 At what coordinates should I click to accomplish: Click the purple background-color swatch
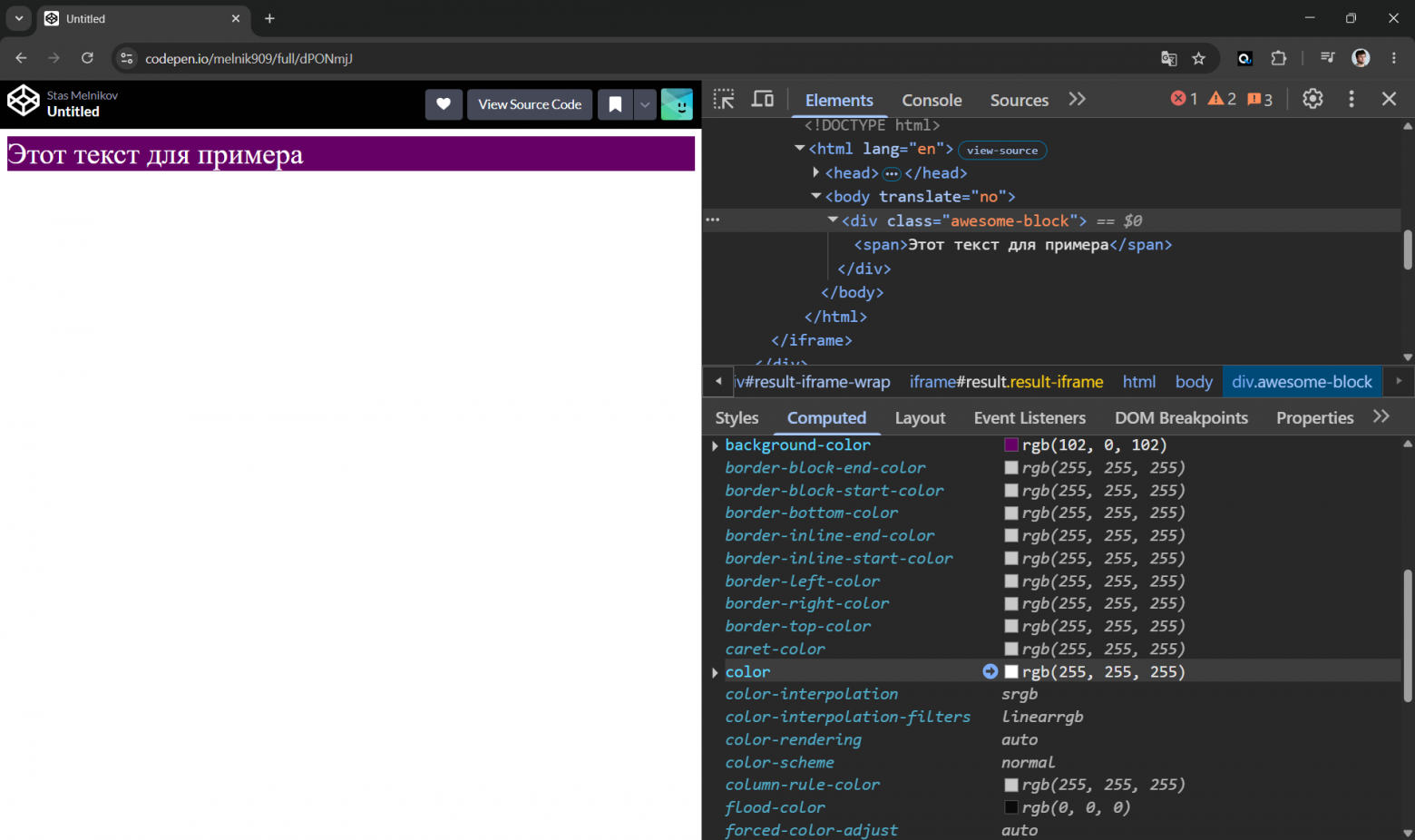tap(1011, 445)
